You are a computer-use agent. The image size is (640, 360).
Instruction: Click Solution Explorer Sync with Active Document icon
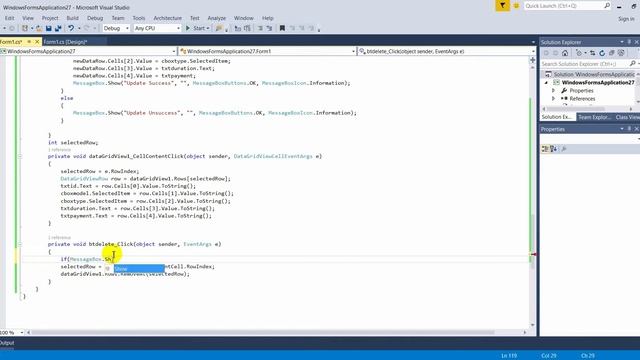coord(592,53)
